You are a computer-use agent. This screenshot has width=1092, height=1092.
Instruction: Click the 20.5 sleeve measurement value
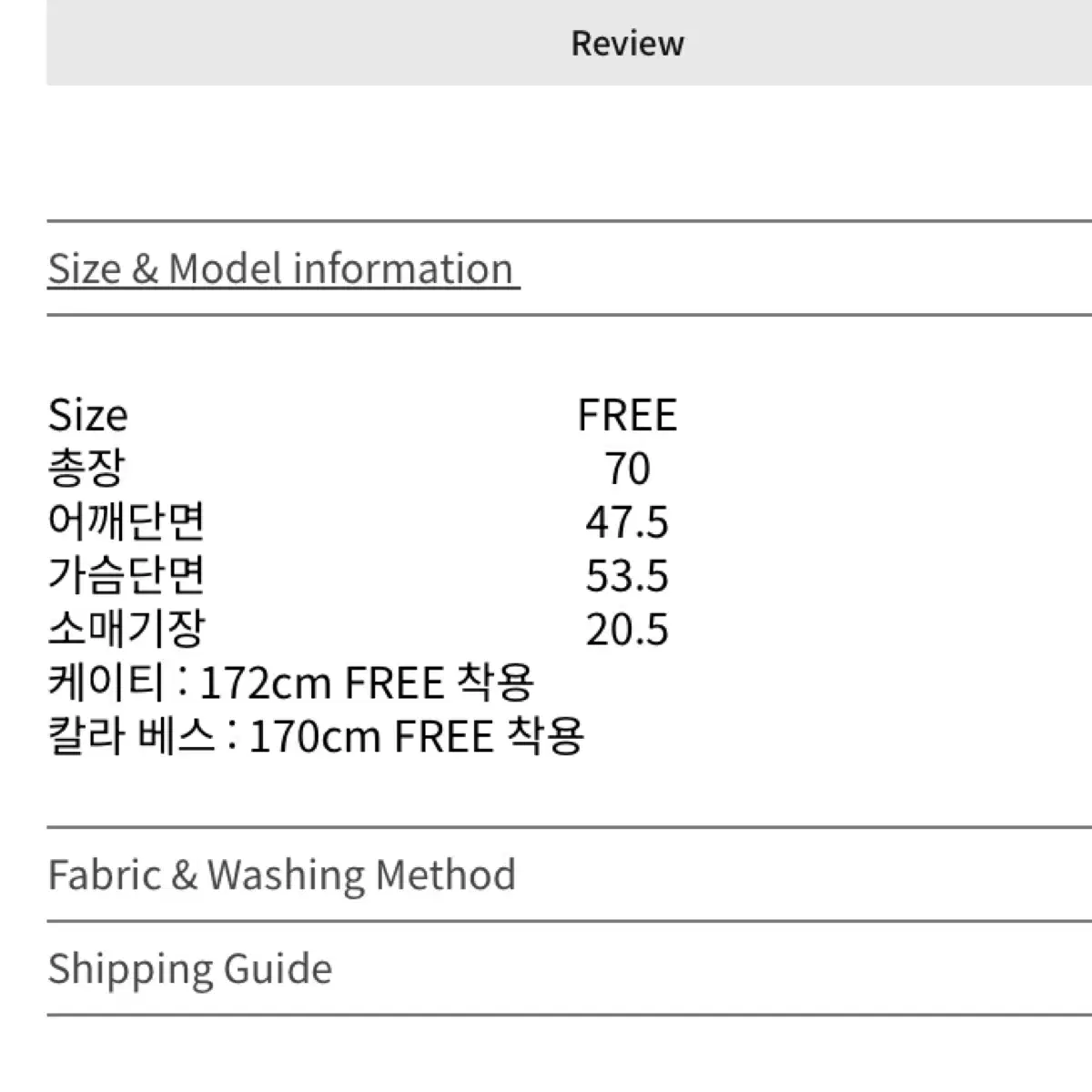[627, 630]
